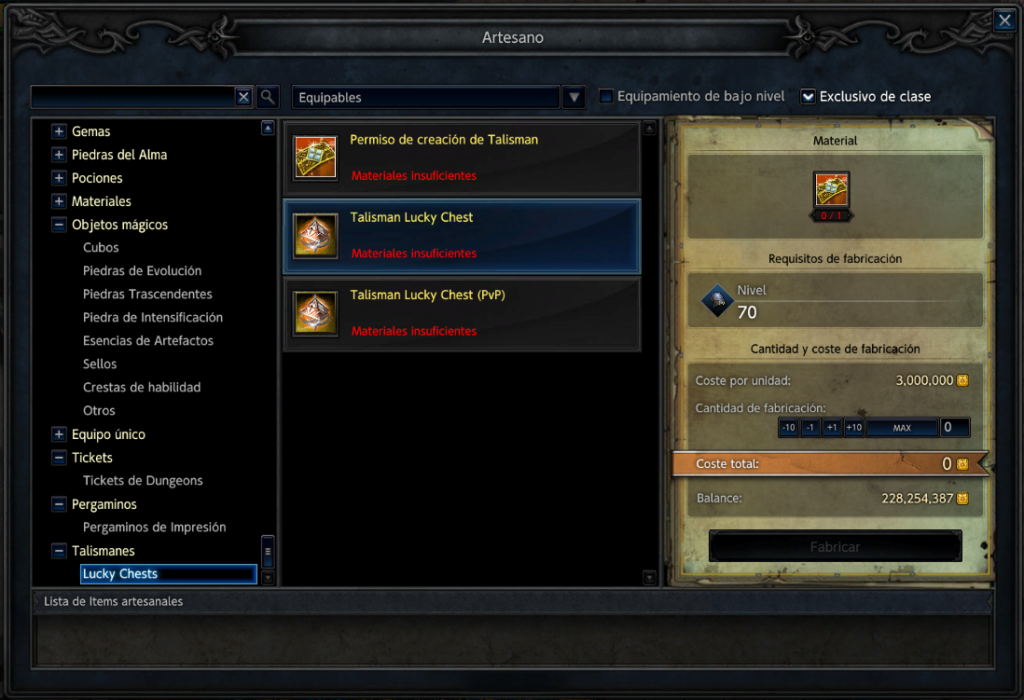The width and height of the screenshot is (1024, 700).
Task: Uncheck the Exclusivo de clase checkbox
Action: point(808,97)
